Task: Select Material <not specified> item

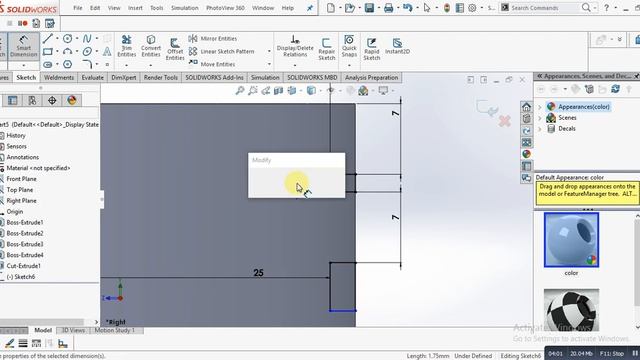Action: (38, 168)
